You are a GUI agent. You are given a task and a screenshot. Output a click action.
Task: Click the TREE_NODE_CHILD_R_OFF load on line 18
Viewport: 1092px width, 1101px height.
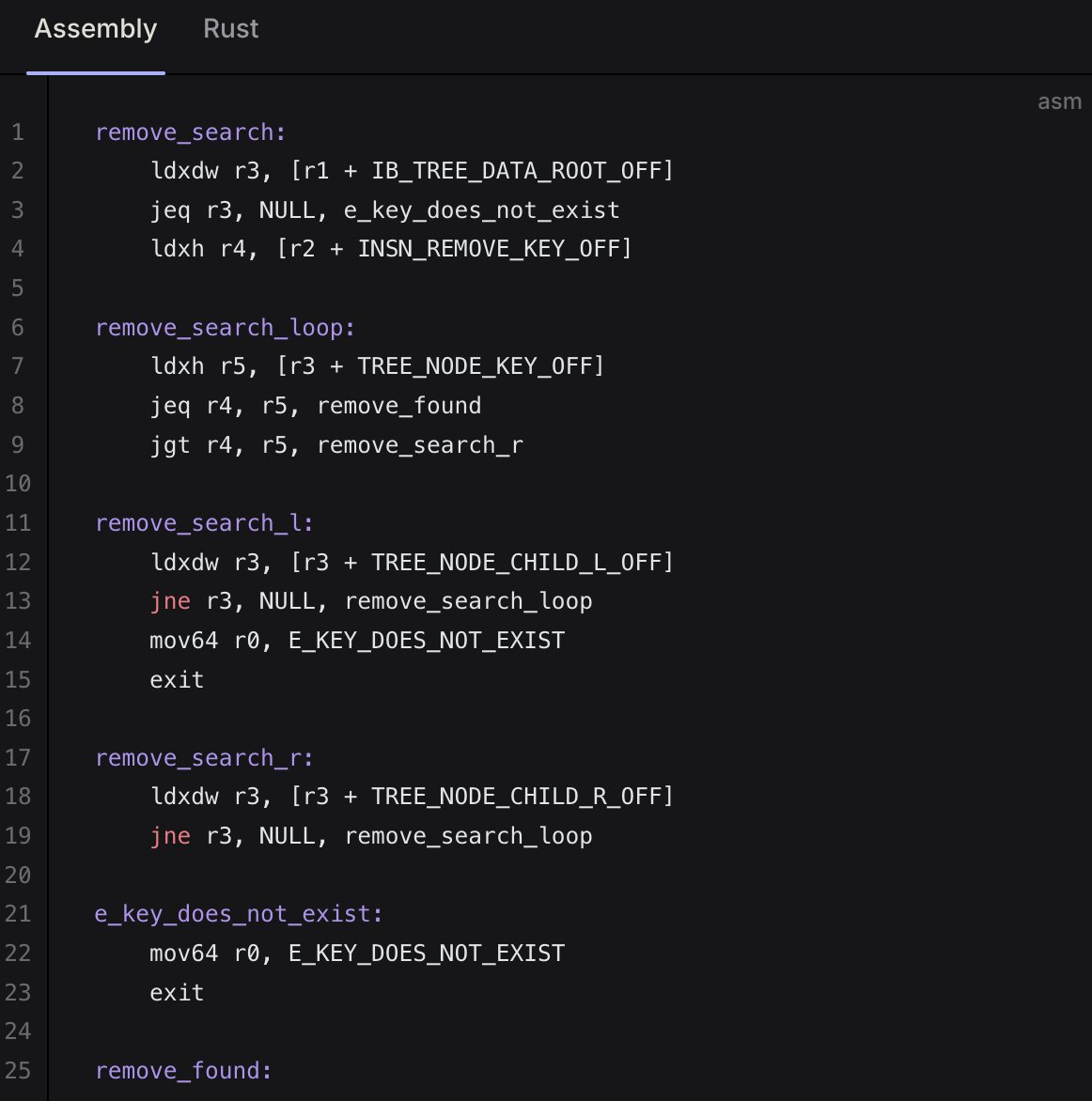click(412, 797)
